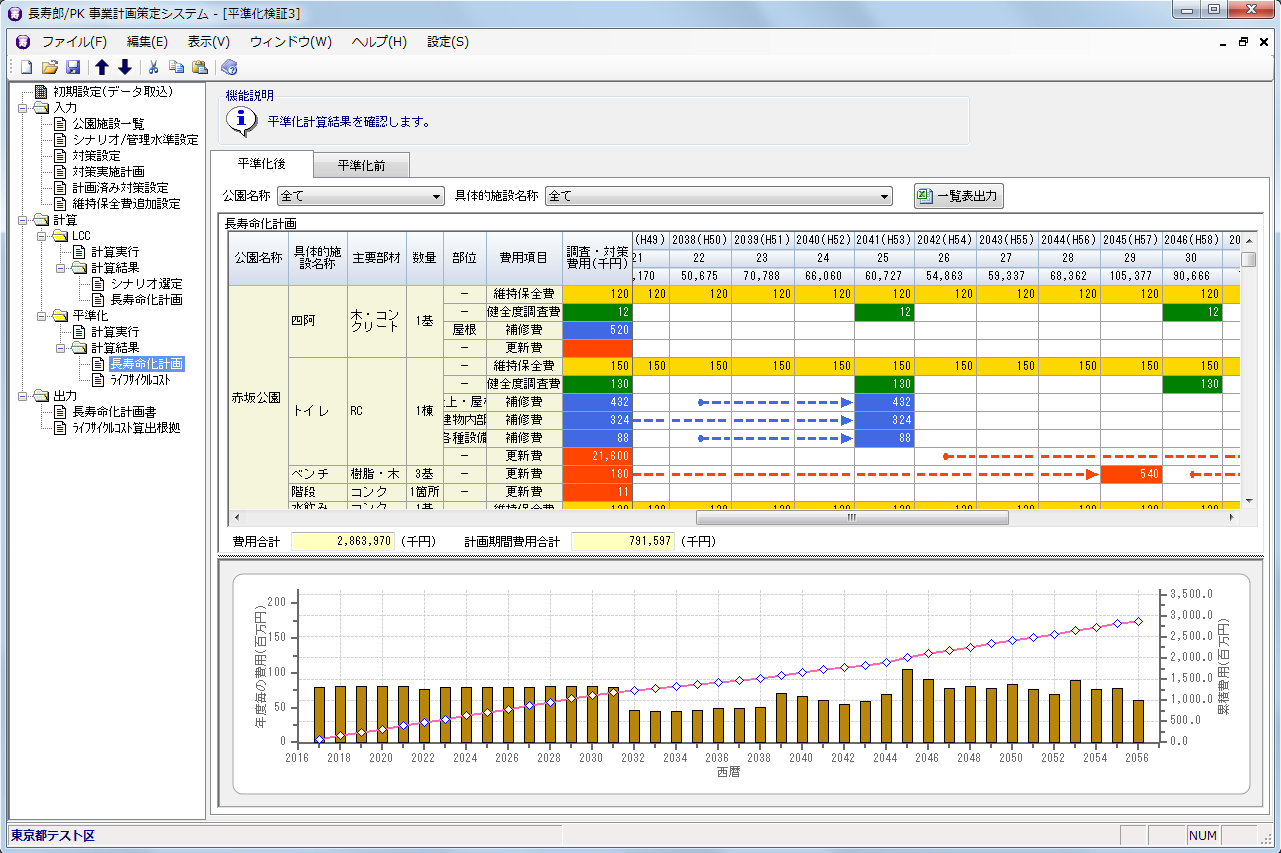The image size is (1281, 853).
Task: Switch to the 平準化前 tab
Action: 361,165
